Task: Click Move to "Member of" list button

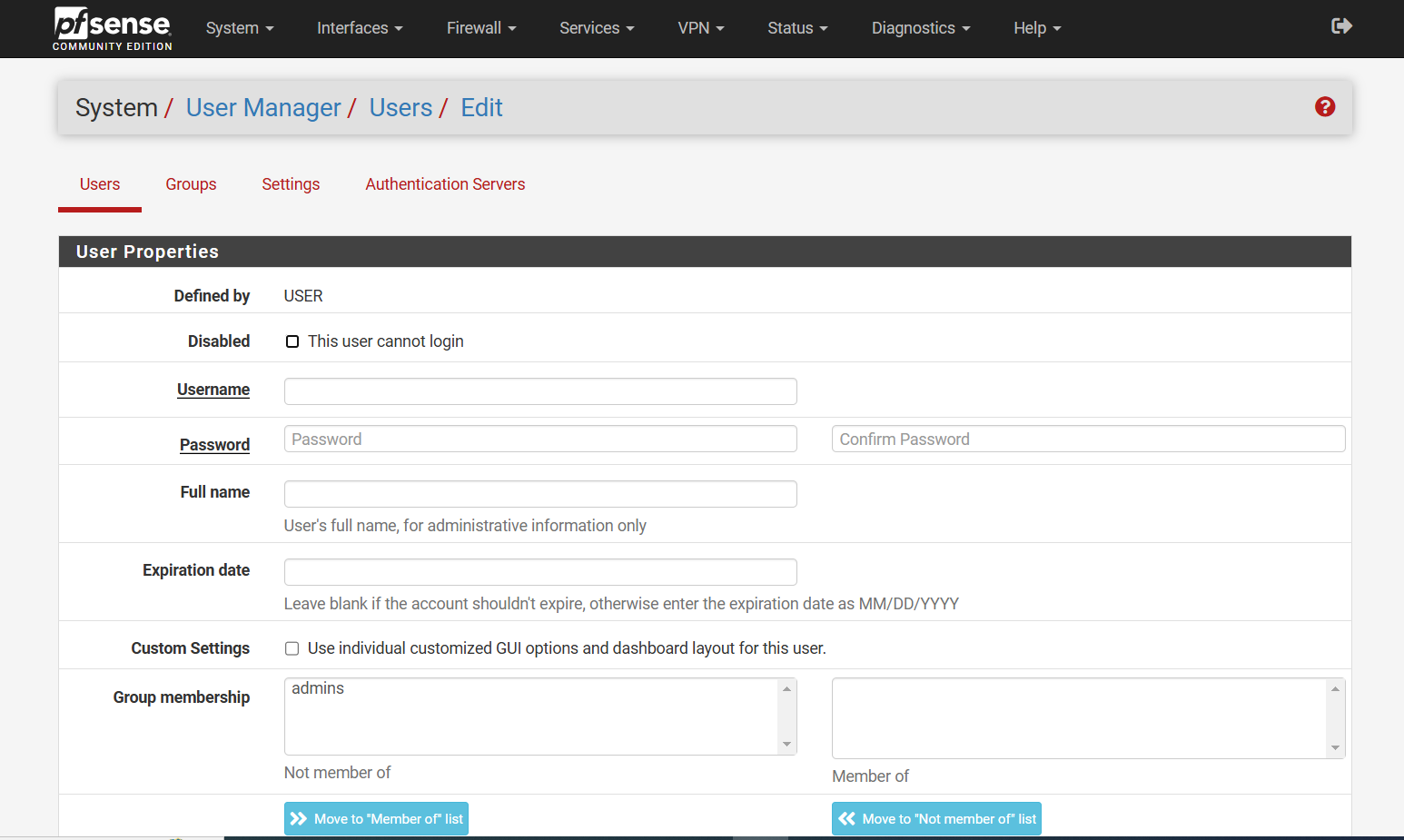Action: (x=376, y=818)
